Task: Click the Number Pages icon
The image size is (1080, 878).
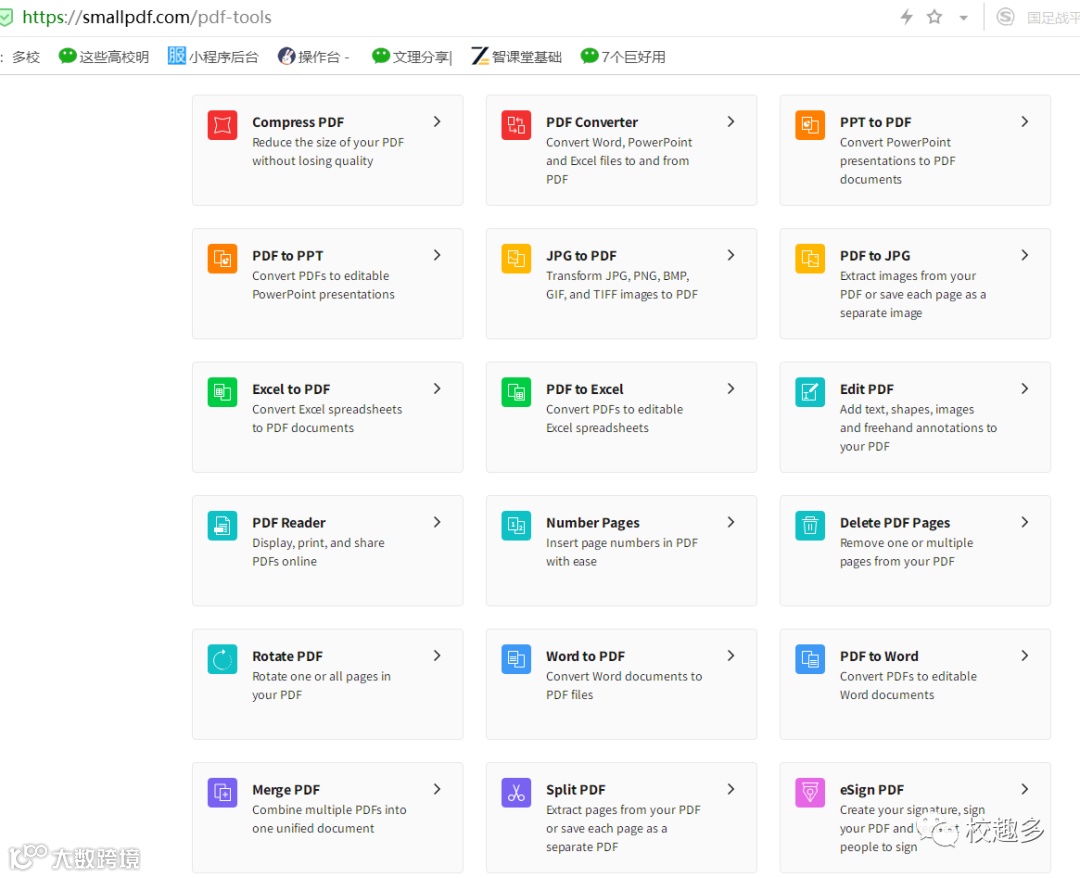Action: pyautogui.click(x=516, y=525)
